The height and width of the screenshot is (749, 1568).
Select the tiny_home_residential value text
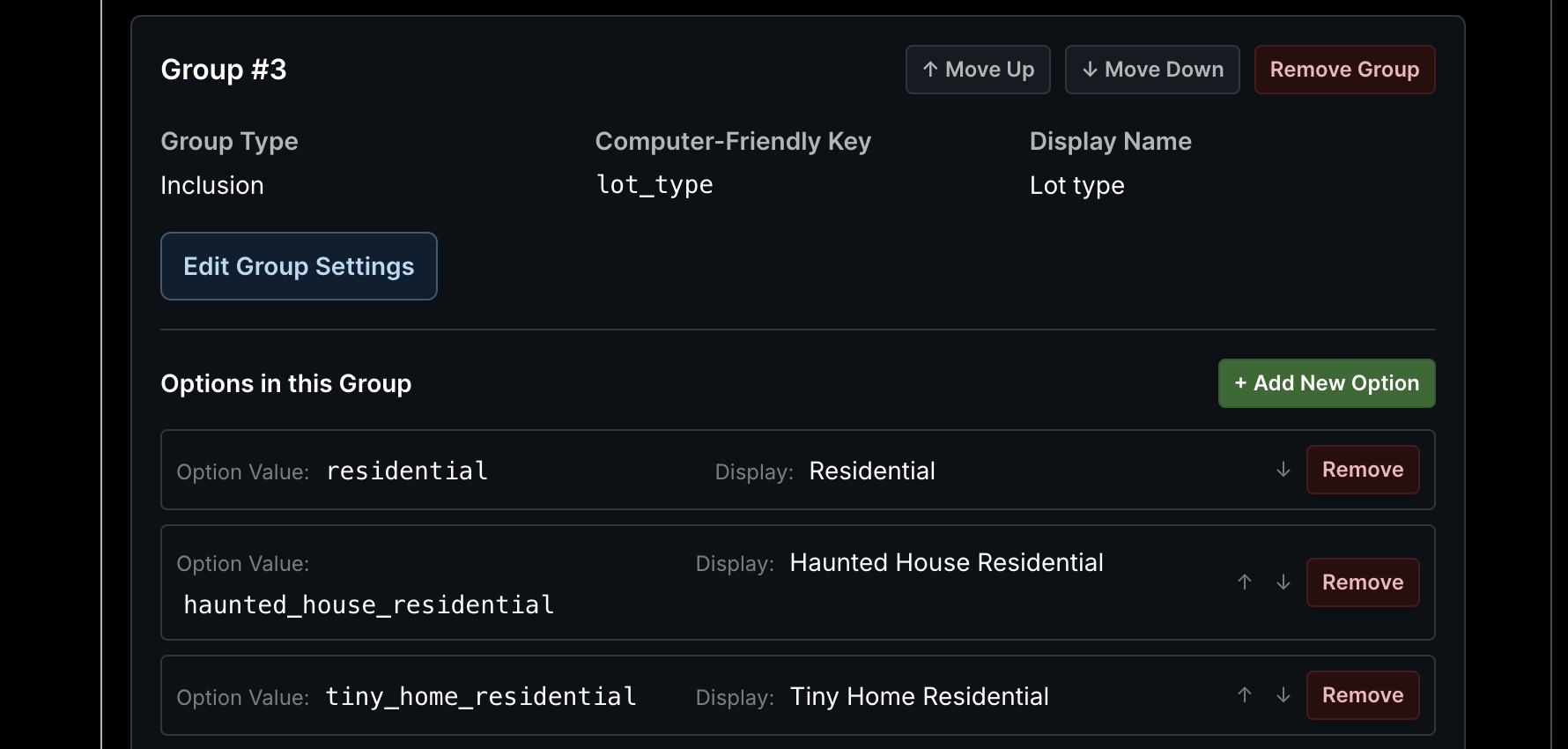click(481, 696)
